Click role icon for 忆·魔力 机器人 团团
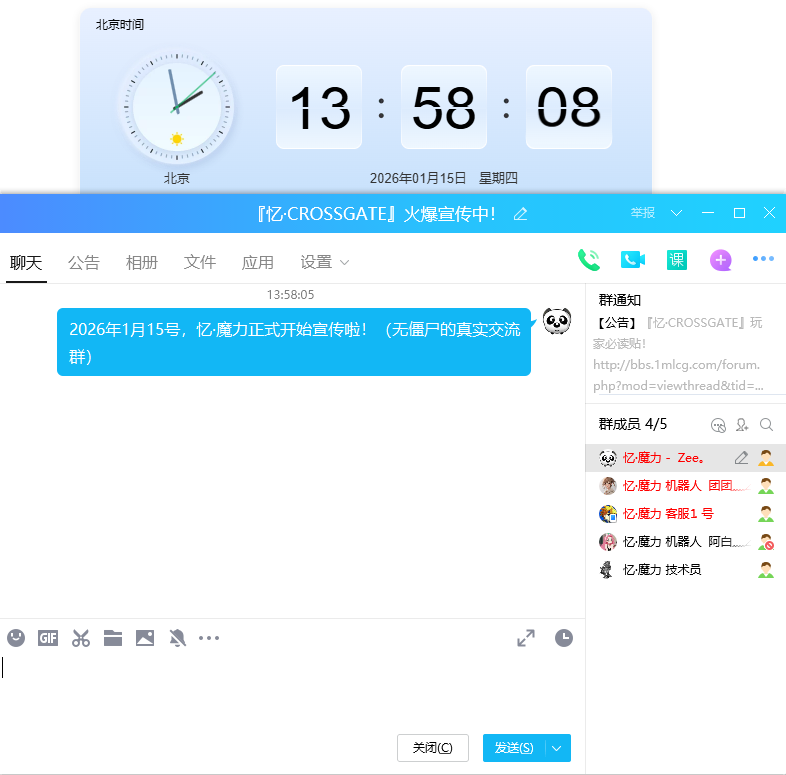 [765, 486]
